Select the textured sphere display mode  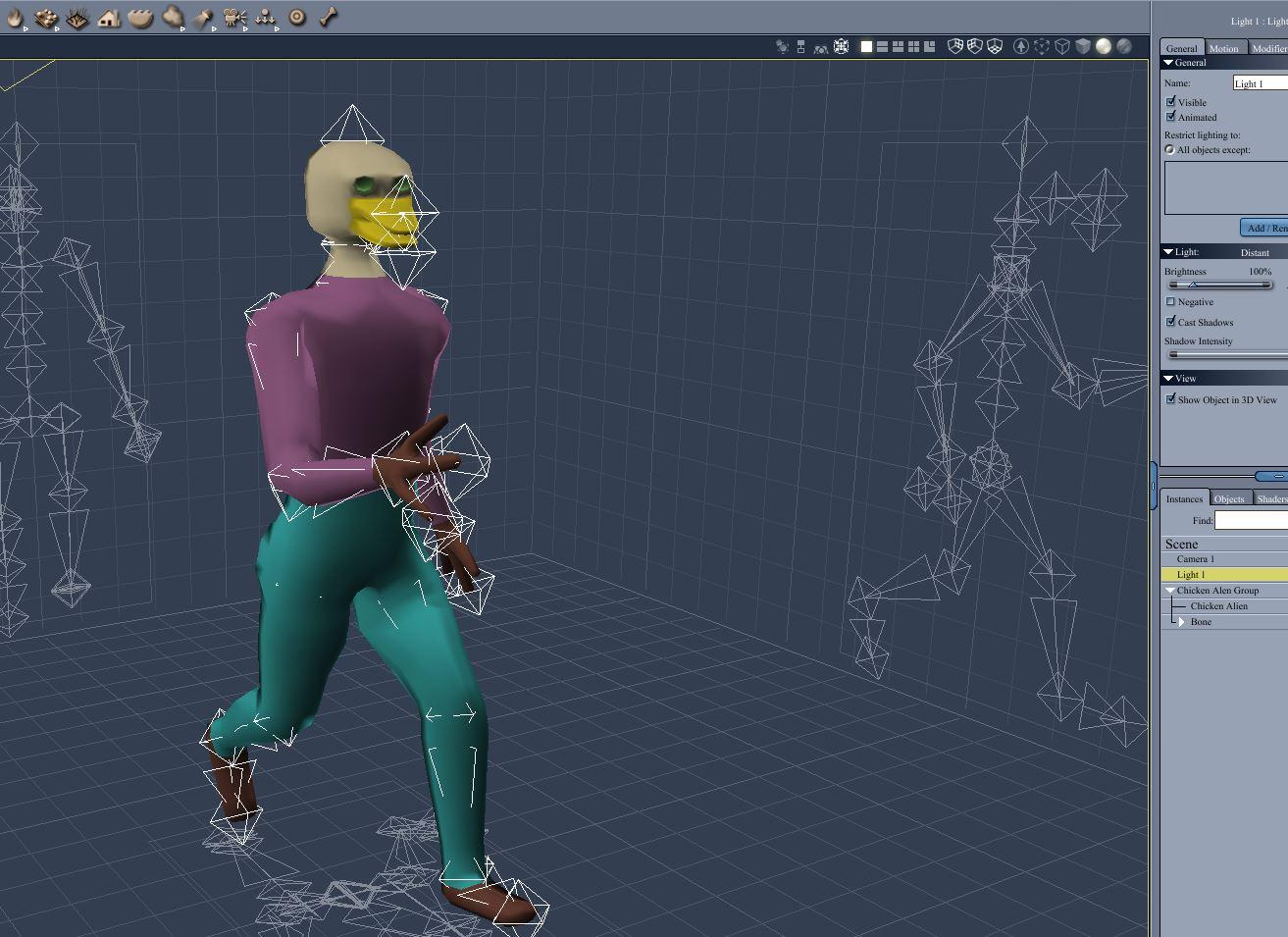[1124, 46]
